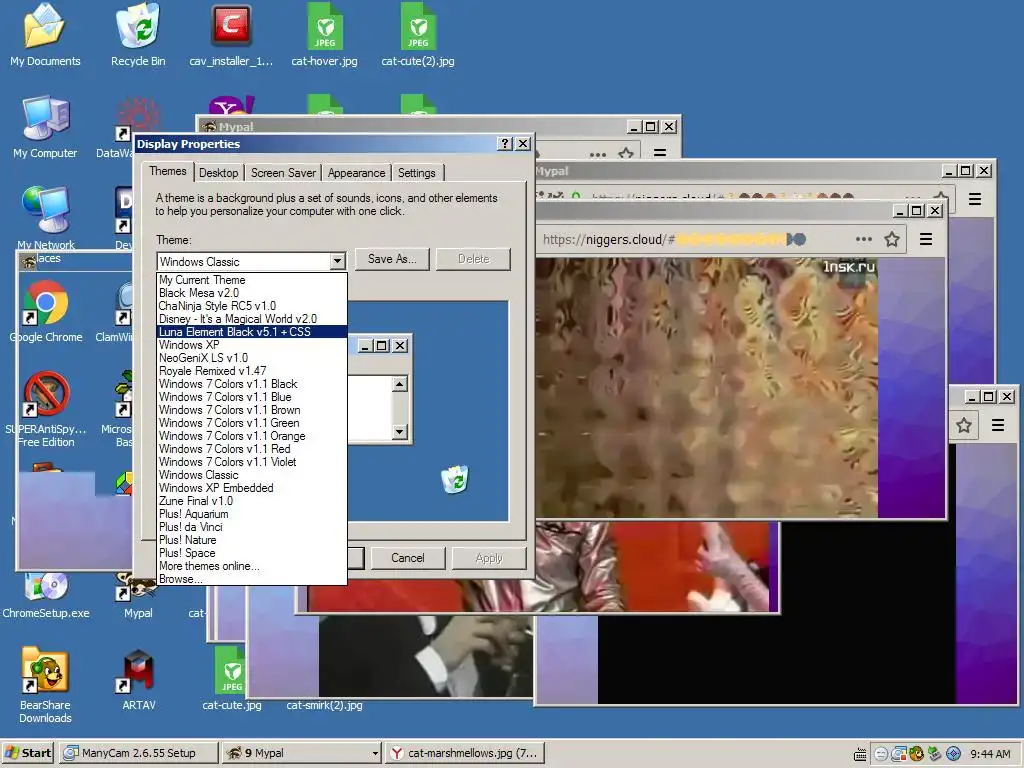The height and width of the screenshot is (768, 1024).
Task: Select the My Network Places desktop icon
Action: point(46,219)
